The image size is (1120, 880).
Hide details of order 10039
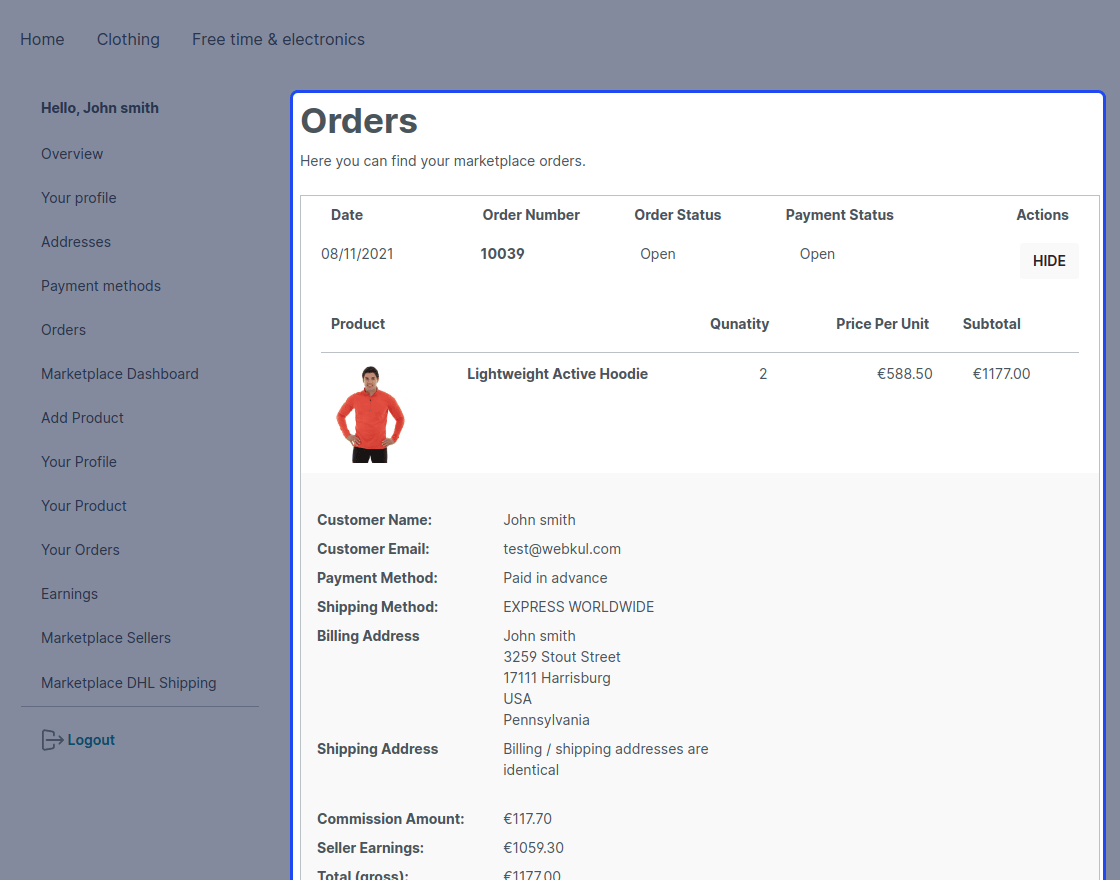(1049, 261)
